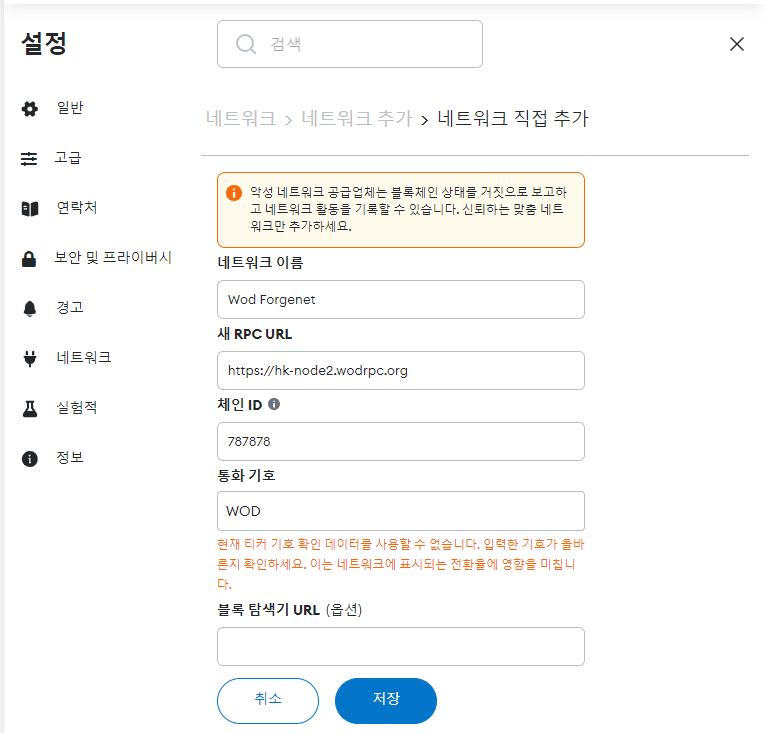Click the 통화 기호 field showing WOD

tap(401, 511)
